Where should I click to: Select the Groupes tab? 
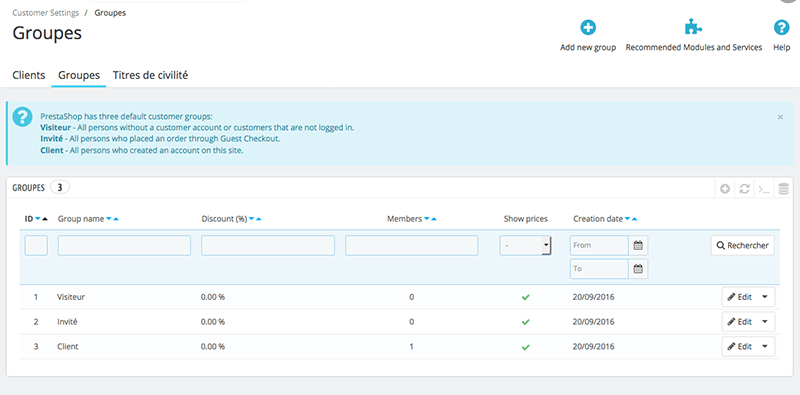(79, 76)
